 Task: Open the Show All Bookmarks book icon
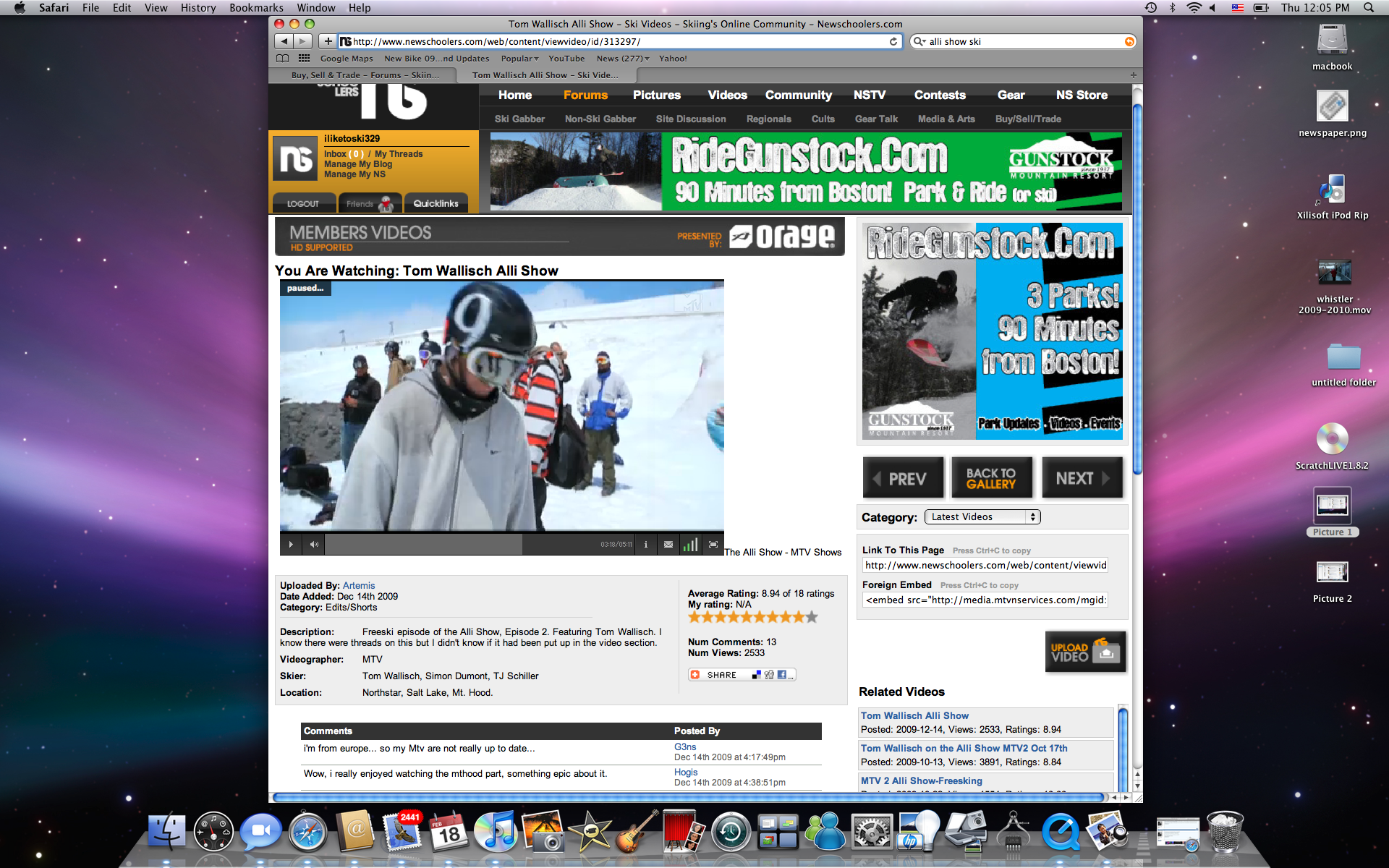(283, 59)
